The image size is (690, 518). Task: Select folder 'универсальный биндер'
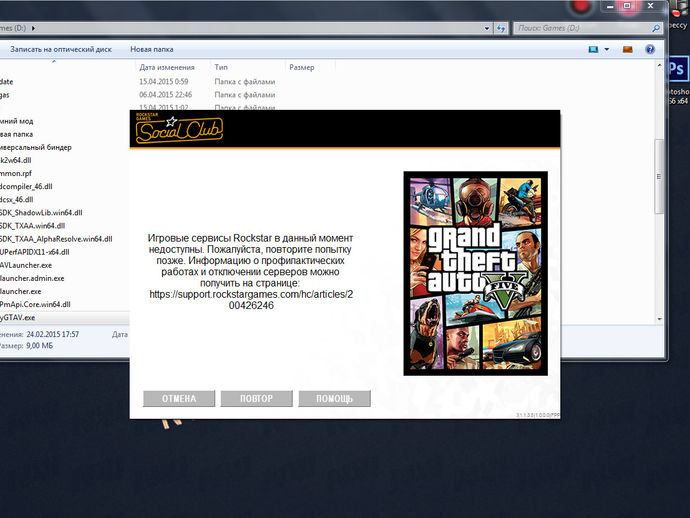pos(36,147)
